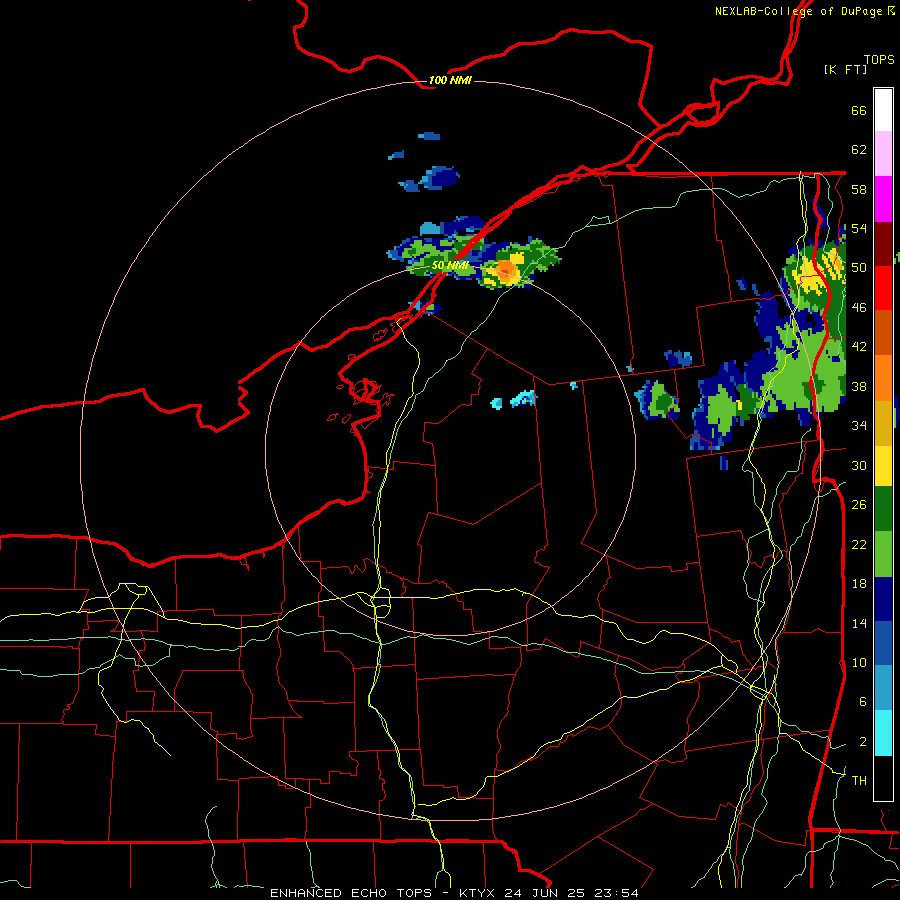This screenshot has width=900, height=900.
Task: Click the K FT units label
Action: pyautogui.click(x=845, y=69)
